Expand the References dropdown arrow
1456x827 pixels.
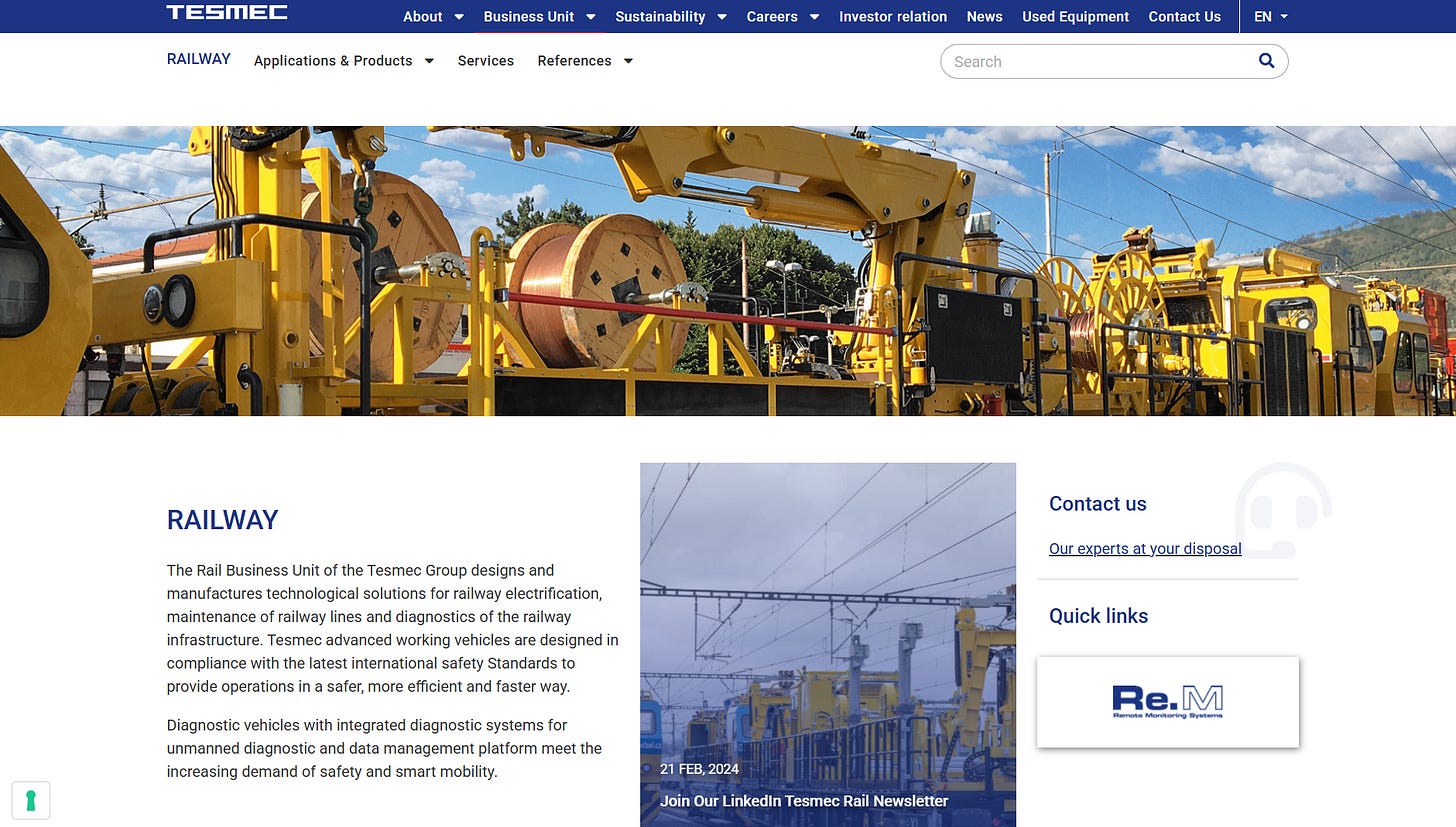(x=628, y=61)
